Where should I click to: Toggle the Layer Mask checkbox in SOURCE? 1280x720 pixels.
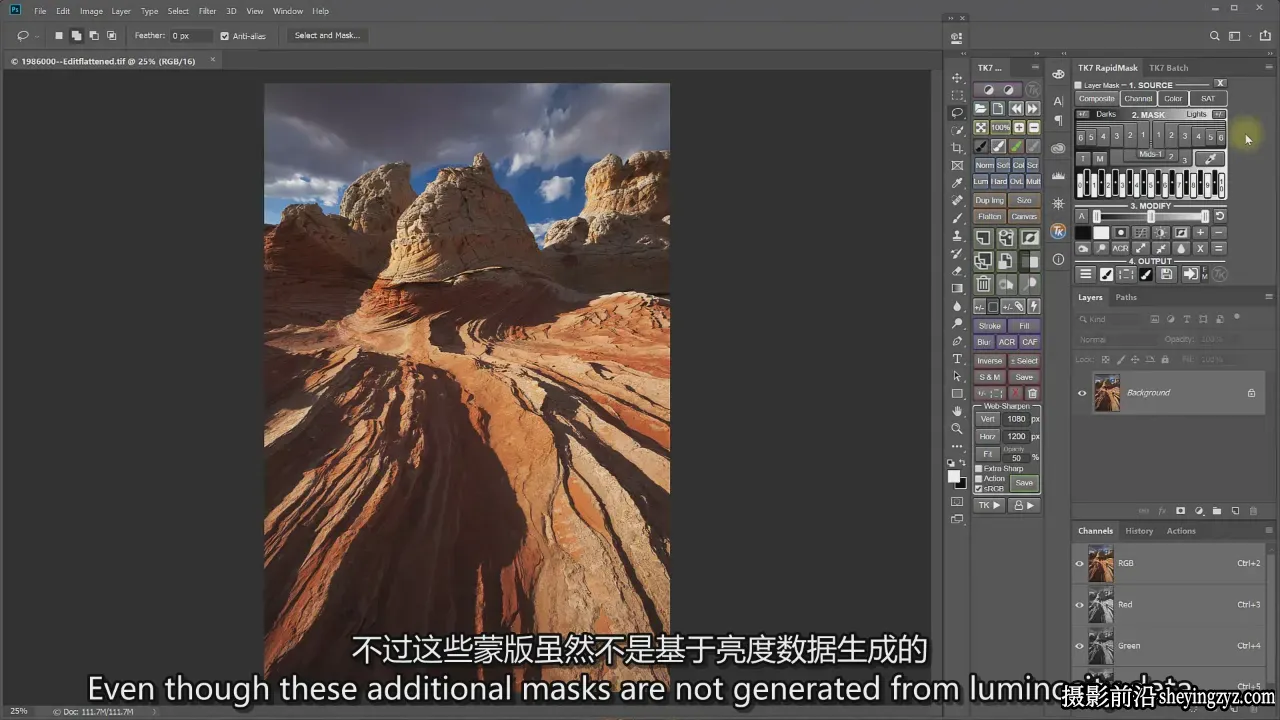[x=1079, y=85]
